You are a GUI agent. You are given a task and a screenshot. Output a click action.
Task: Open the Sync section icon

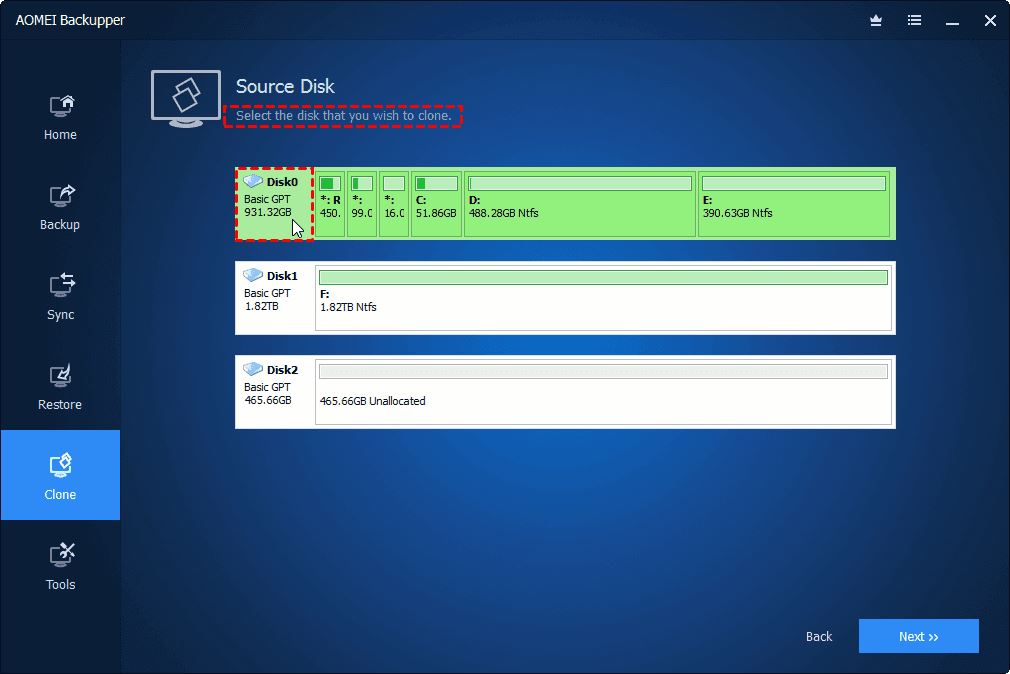pyautogui.click(x=60, y=286)
